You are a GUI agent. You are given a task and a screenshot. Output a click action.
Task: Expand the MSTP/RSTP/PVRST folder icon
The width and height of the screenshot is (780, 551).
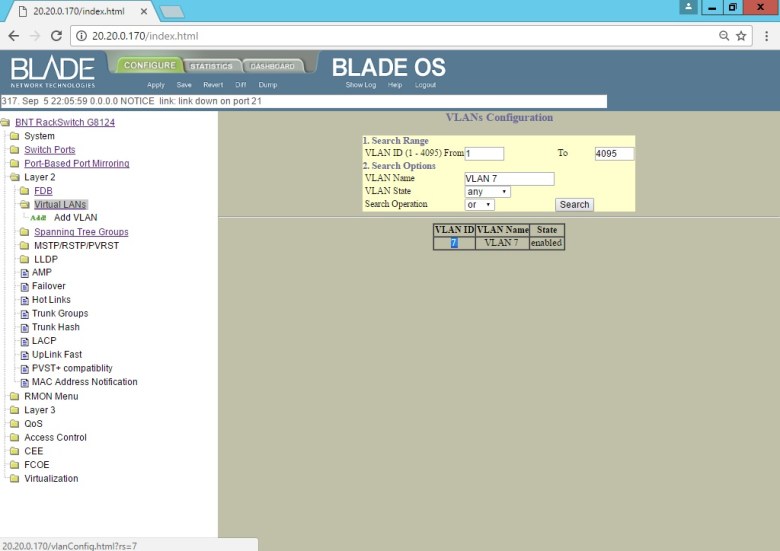tap(24, 246)
